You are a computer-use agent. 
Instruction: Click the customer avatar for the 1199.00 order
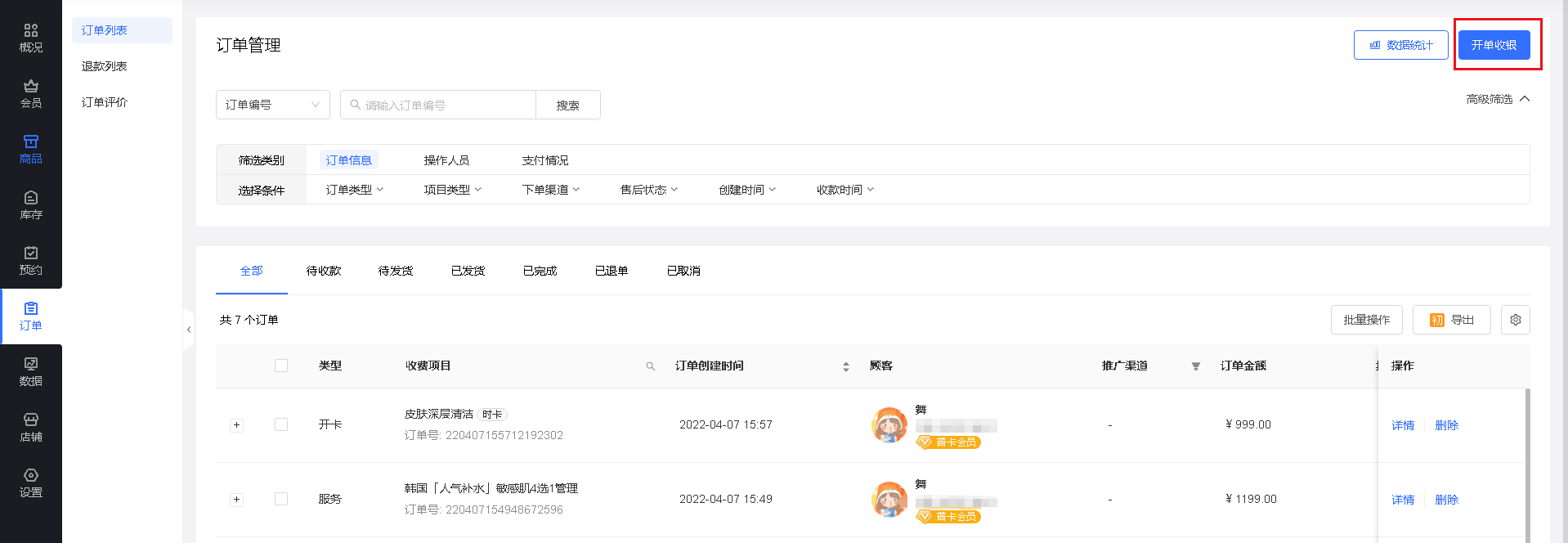pos(889,500)
